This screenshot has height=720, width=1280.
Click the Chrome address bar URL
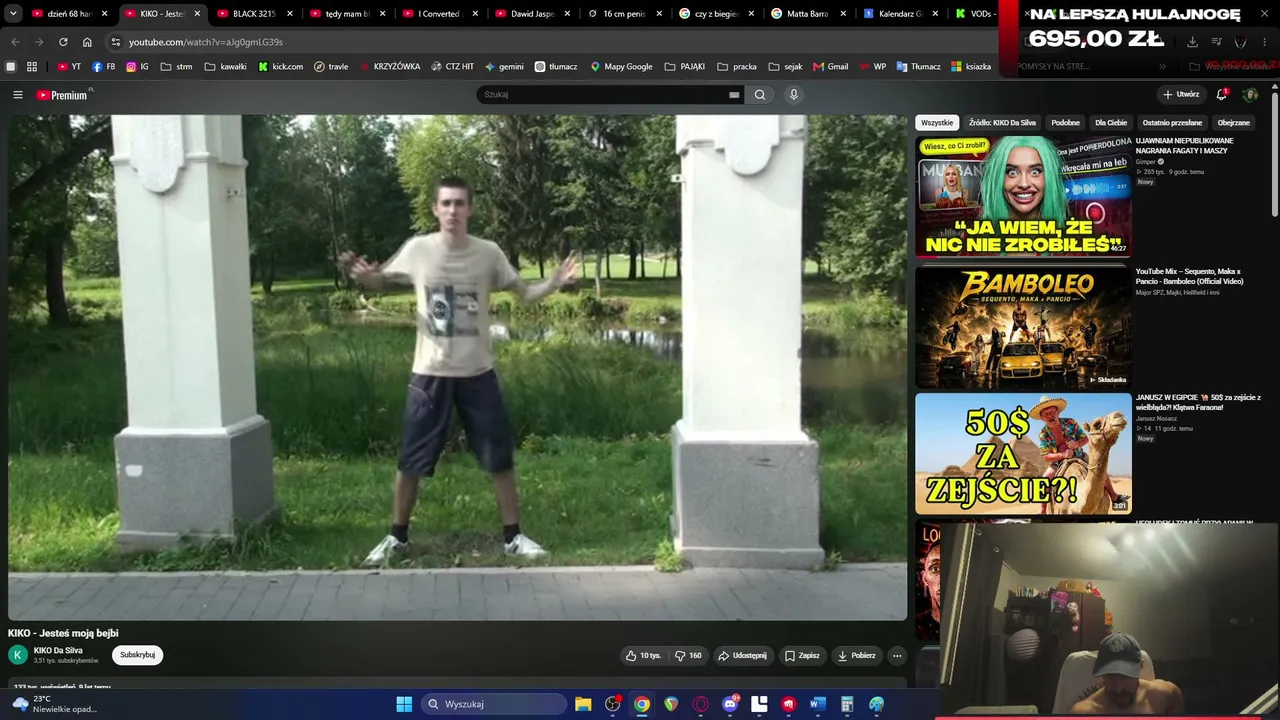click(x=206, y=42)
